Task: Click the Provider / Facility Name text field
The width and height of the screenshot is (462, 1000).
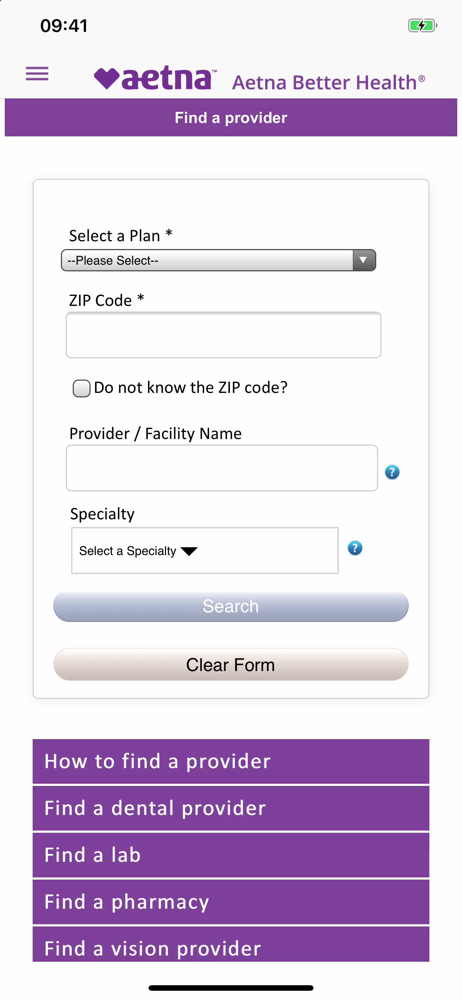Action: click(x=222, y=468)
